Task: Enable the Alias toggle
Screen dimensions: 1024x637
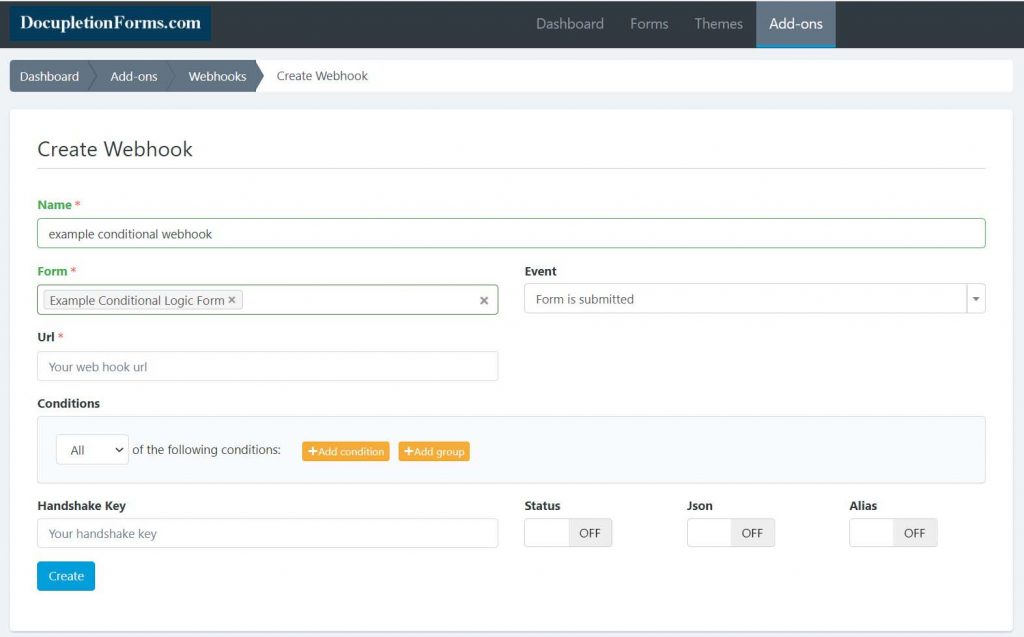Action: 892,532
